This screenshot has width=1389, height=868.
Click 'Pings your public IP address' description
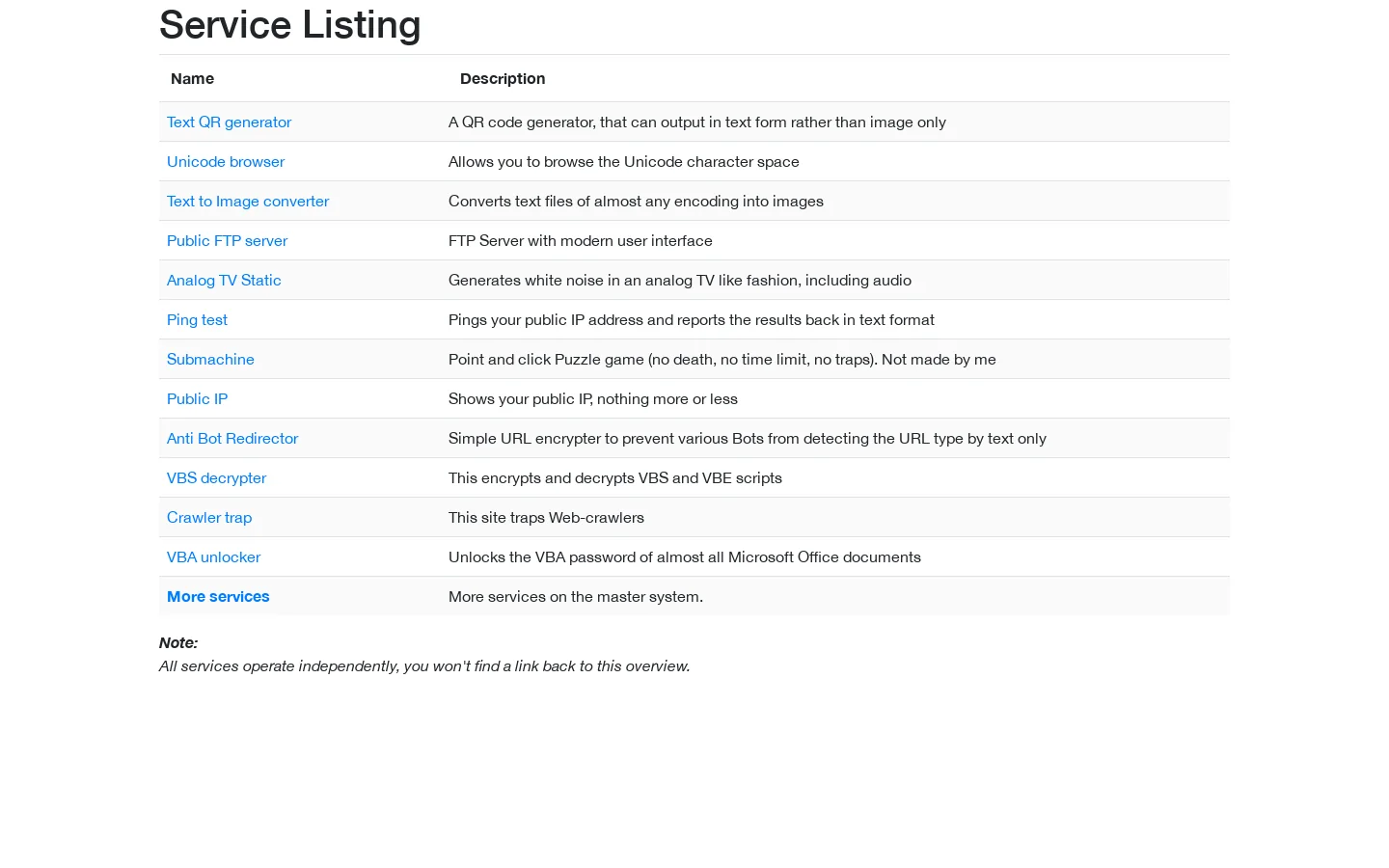tap(692, 320)
